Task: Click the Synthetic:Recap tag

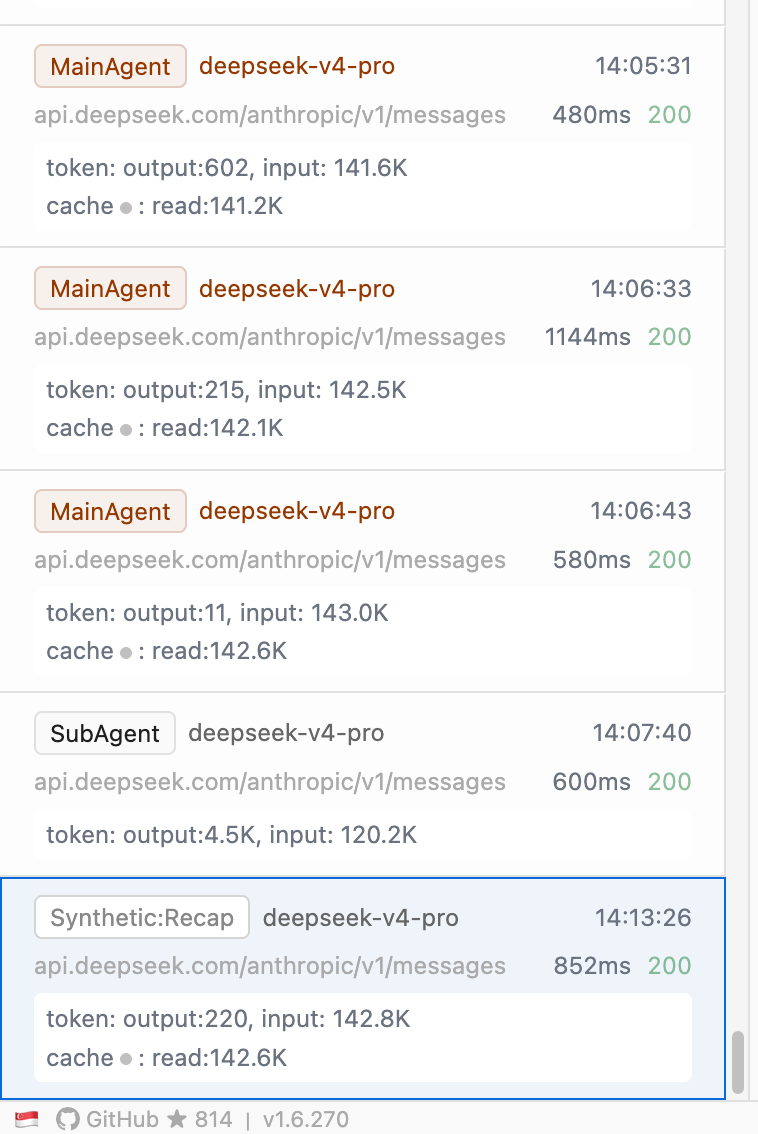Action: pos(142,918)
